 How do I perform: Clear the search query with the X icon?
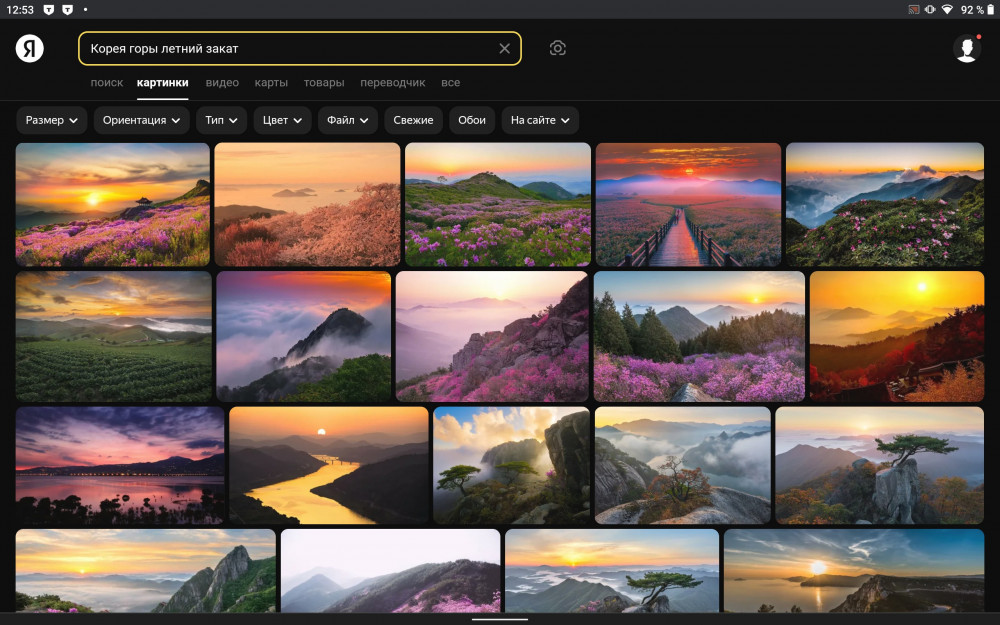pyautogui.click(x=504, y=48)
